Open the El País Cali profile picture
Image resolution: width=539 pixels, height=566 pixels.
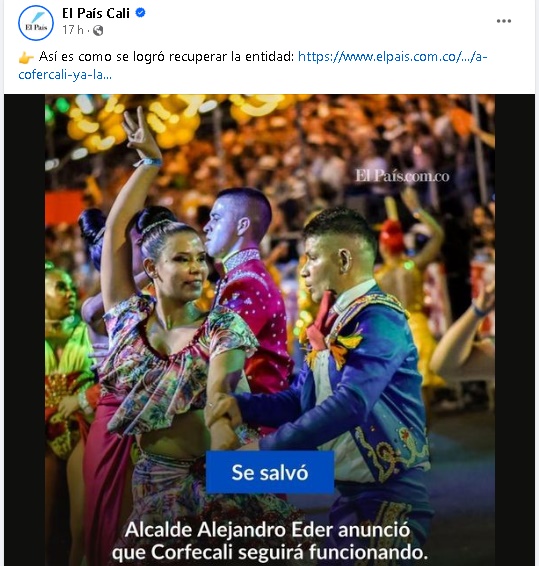click(36, 23)
